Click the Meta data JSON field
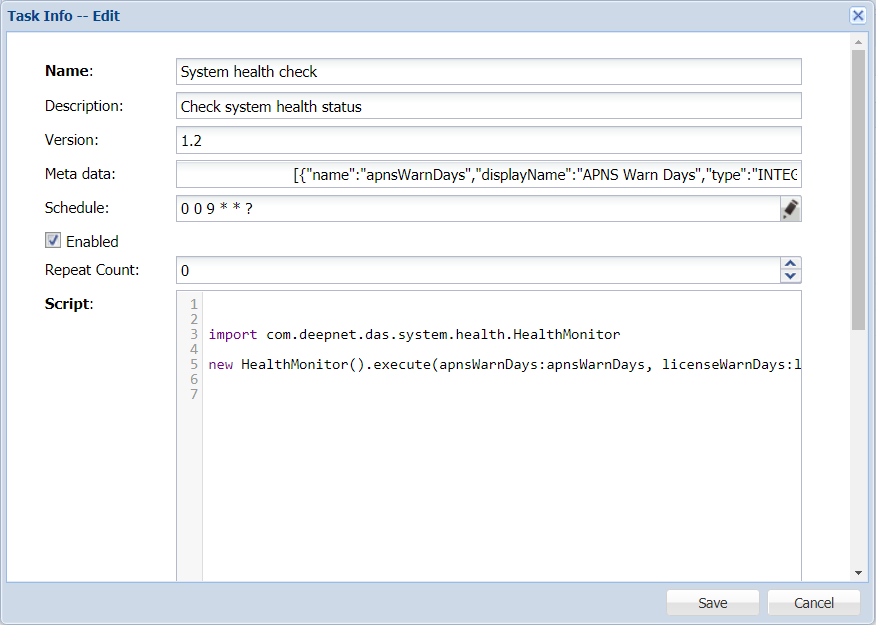Screen dimensions: 876x625 pos(488,175)
